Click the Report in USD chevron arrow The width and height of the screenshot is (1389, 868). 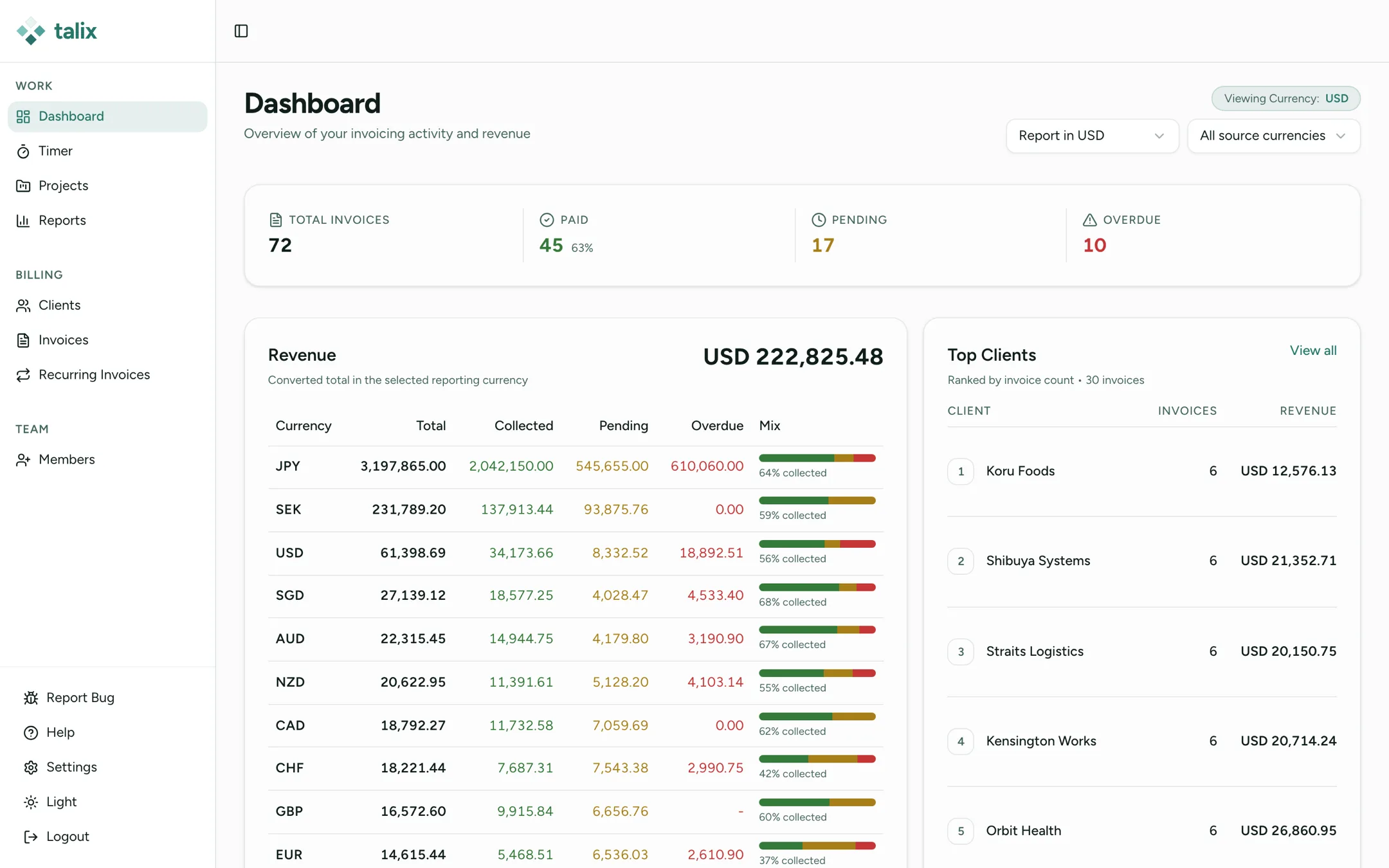[x=1159, y=136]
